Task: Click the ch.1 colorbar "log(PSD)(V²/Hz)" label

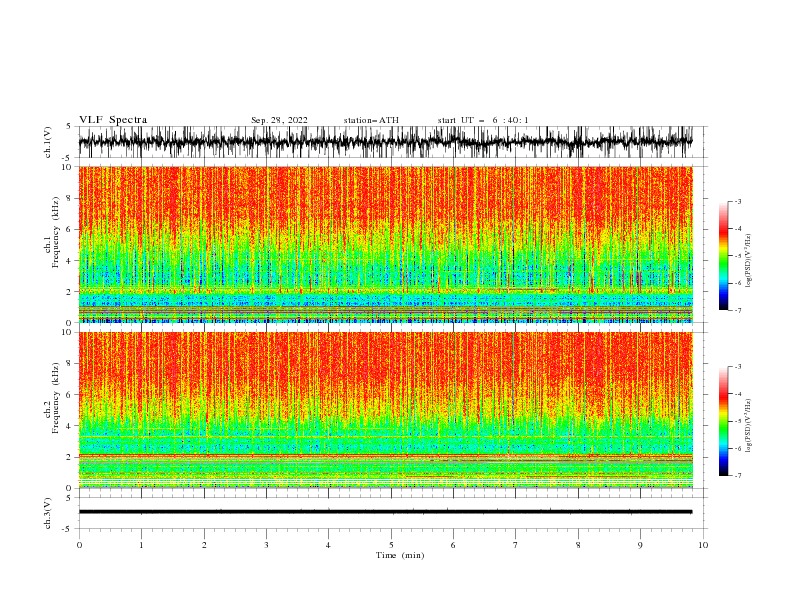Action: tap(749, 261)
